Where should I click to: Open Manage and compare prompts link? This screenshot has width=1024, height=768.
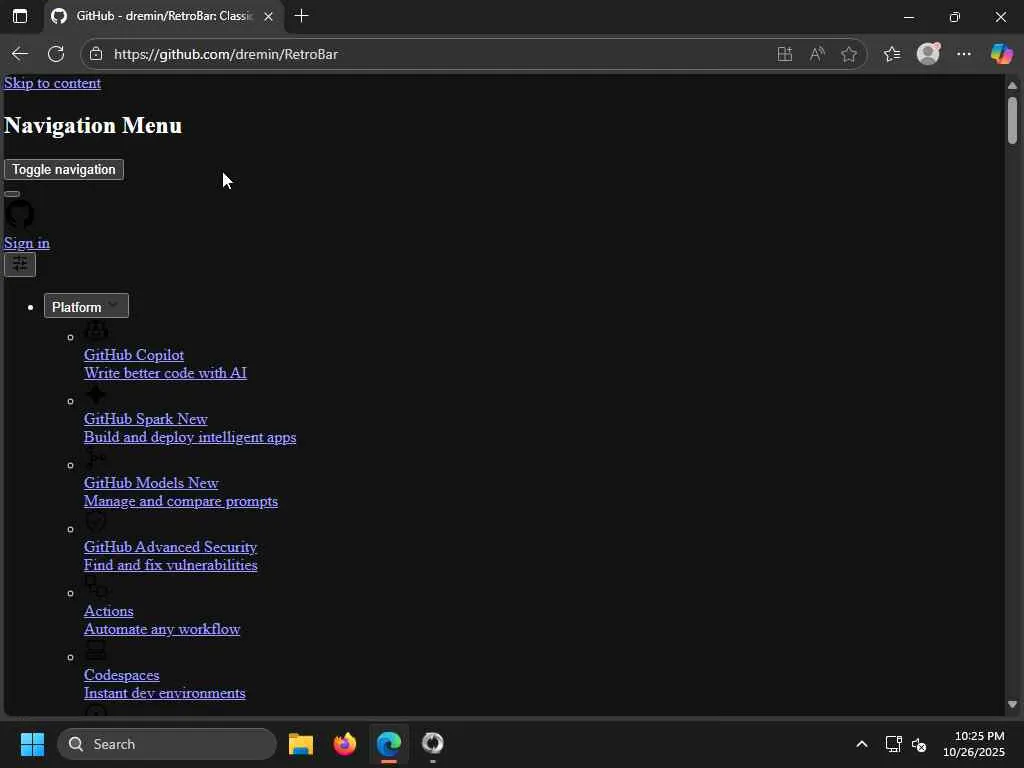(181, 501)
